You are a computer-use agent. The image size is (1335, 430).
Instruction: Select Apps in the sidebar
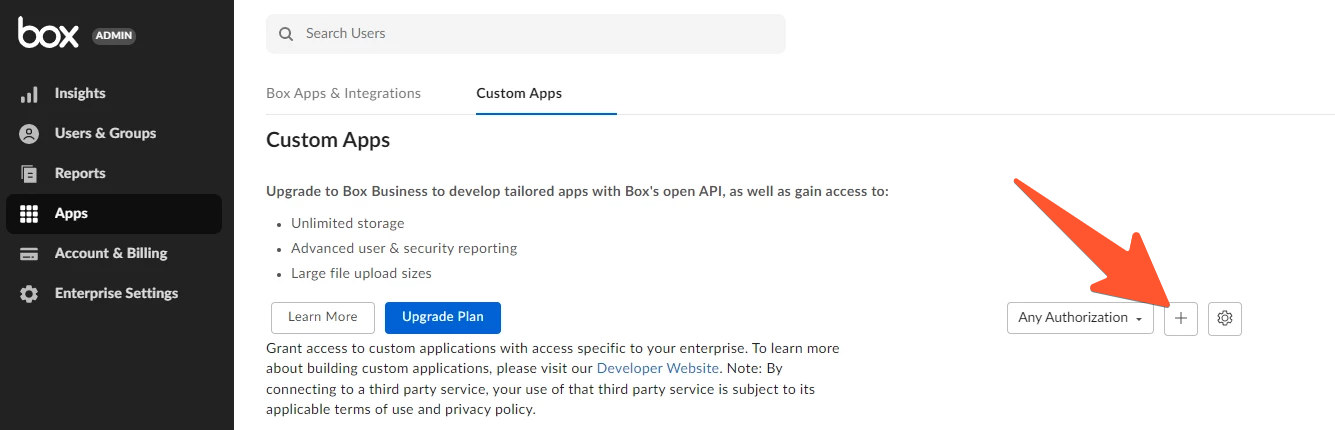click(x=114, y=214)
